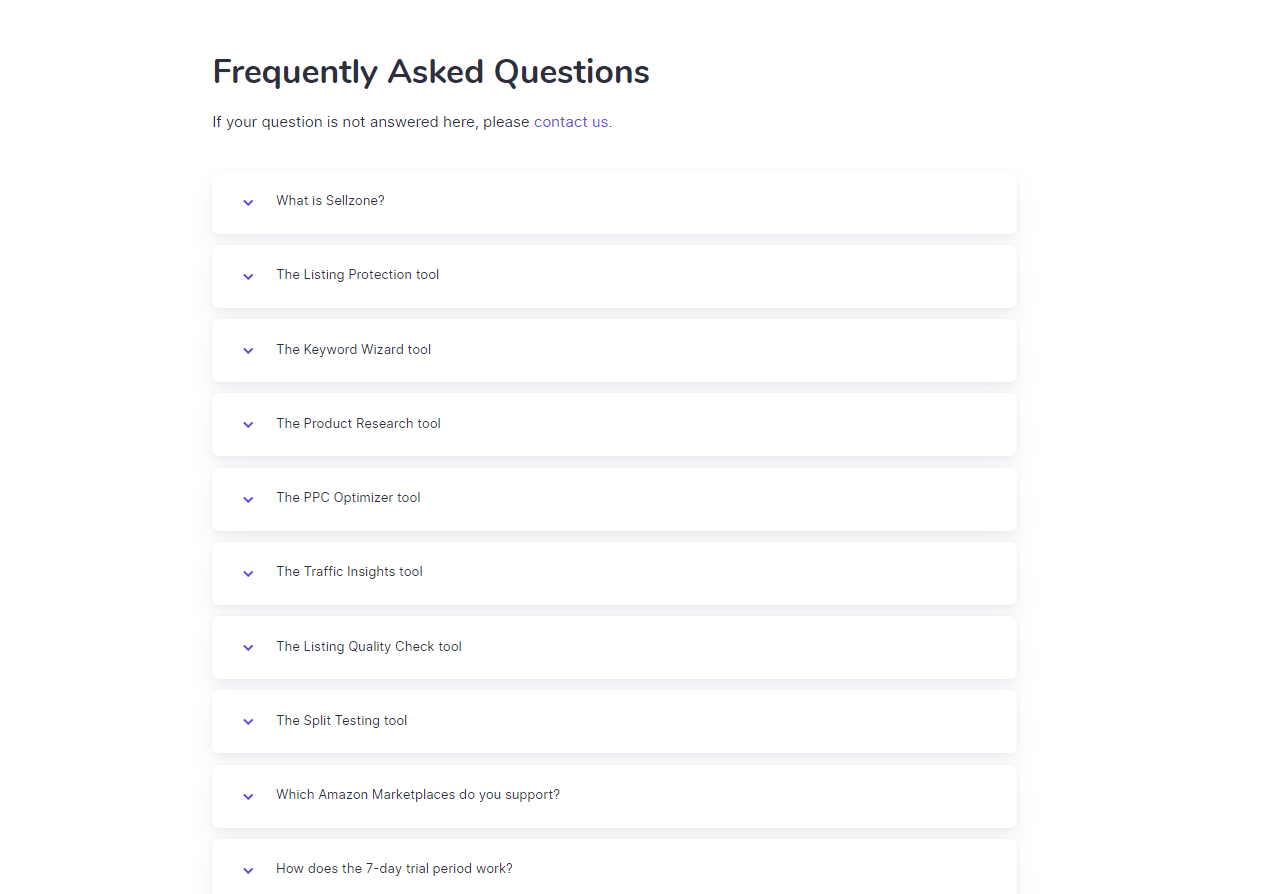
Task: Click chevron icon beside Product Research tool
Action: (x=248, y=425)
